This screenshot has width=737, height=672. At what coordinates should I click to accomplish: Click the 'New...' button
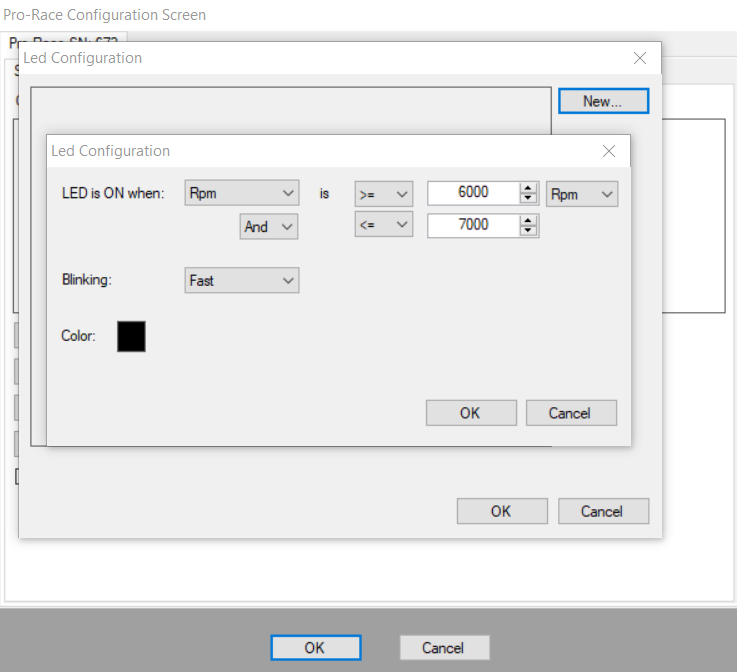[x=603, y=101]
